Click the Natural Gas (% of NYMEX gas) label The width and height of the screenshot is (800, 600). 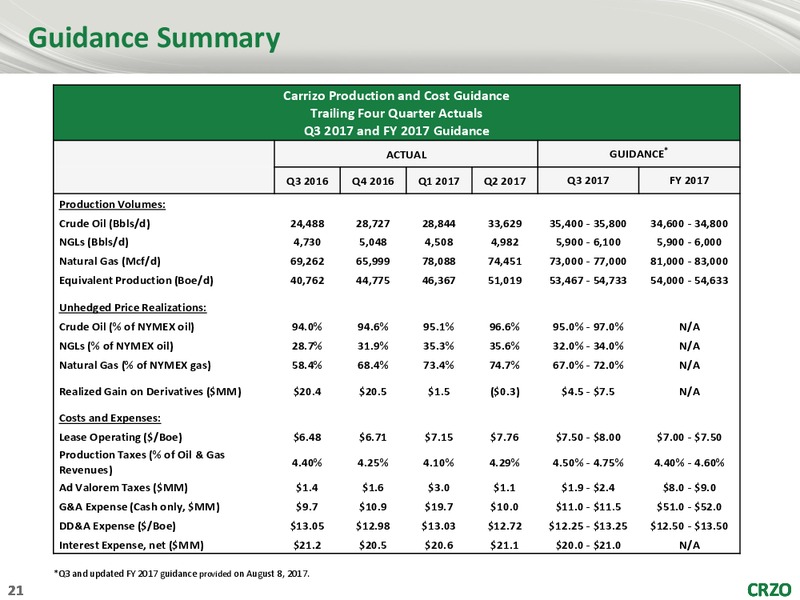coord(135,365)
